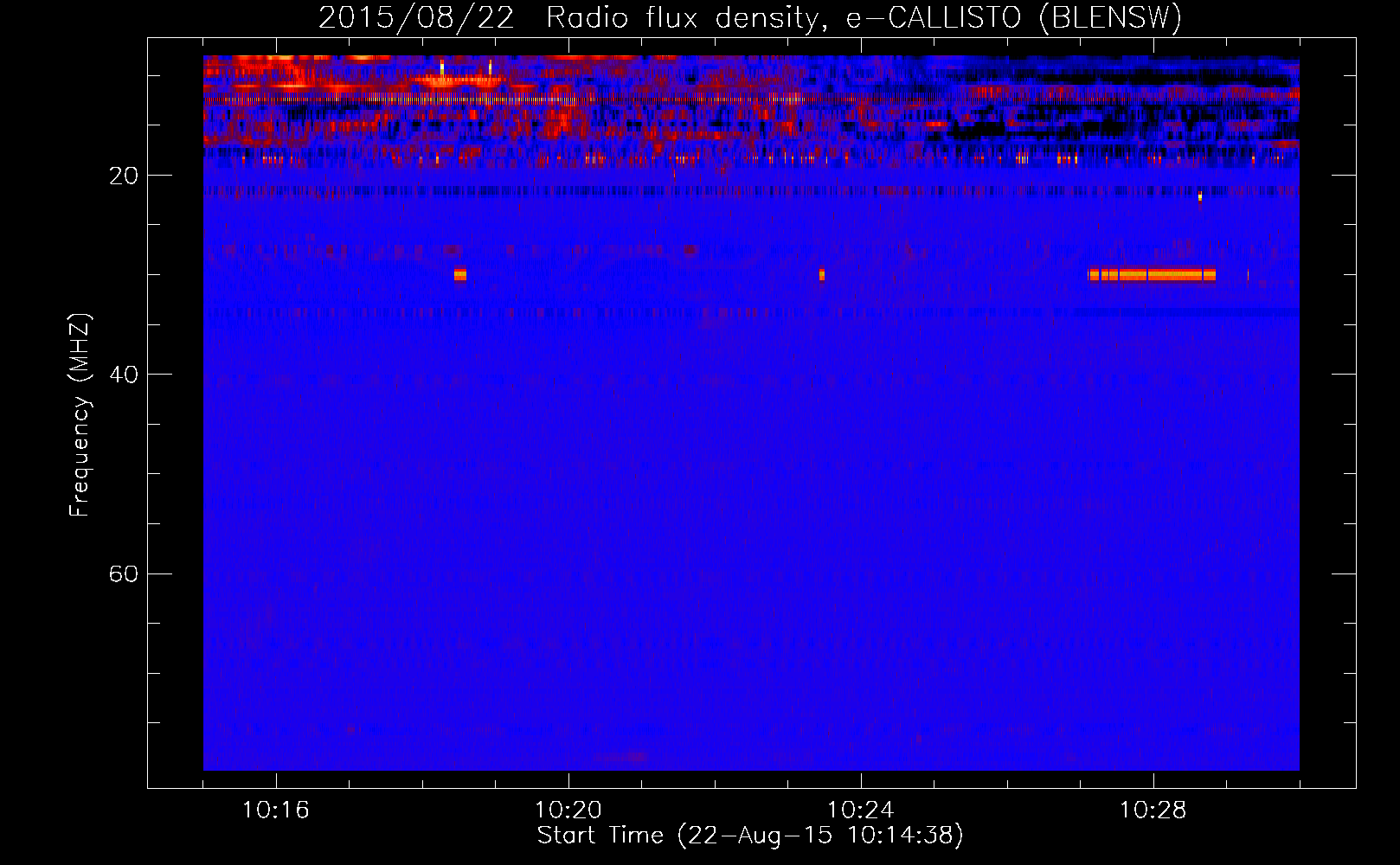Pick the "10:24" time tick label
Screen dimensions: 1400x865
[x=861, y=811]
